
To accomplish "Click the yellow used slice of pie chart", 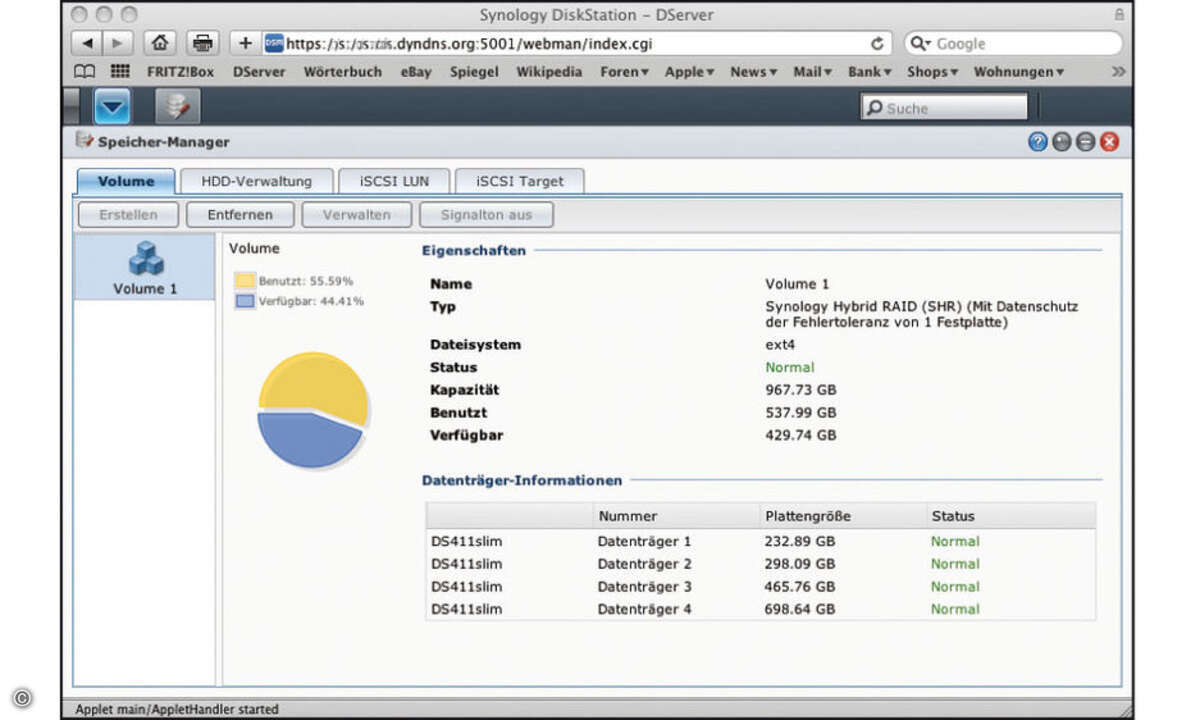I will (315, 385).
